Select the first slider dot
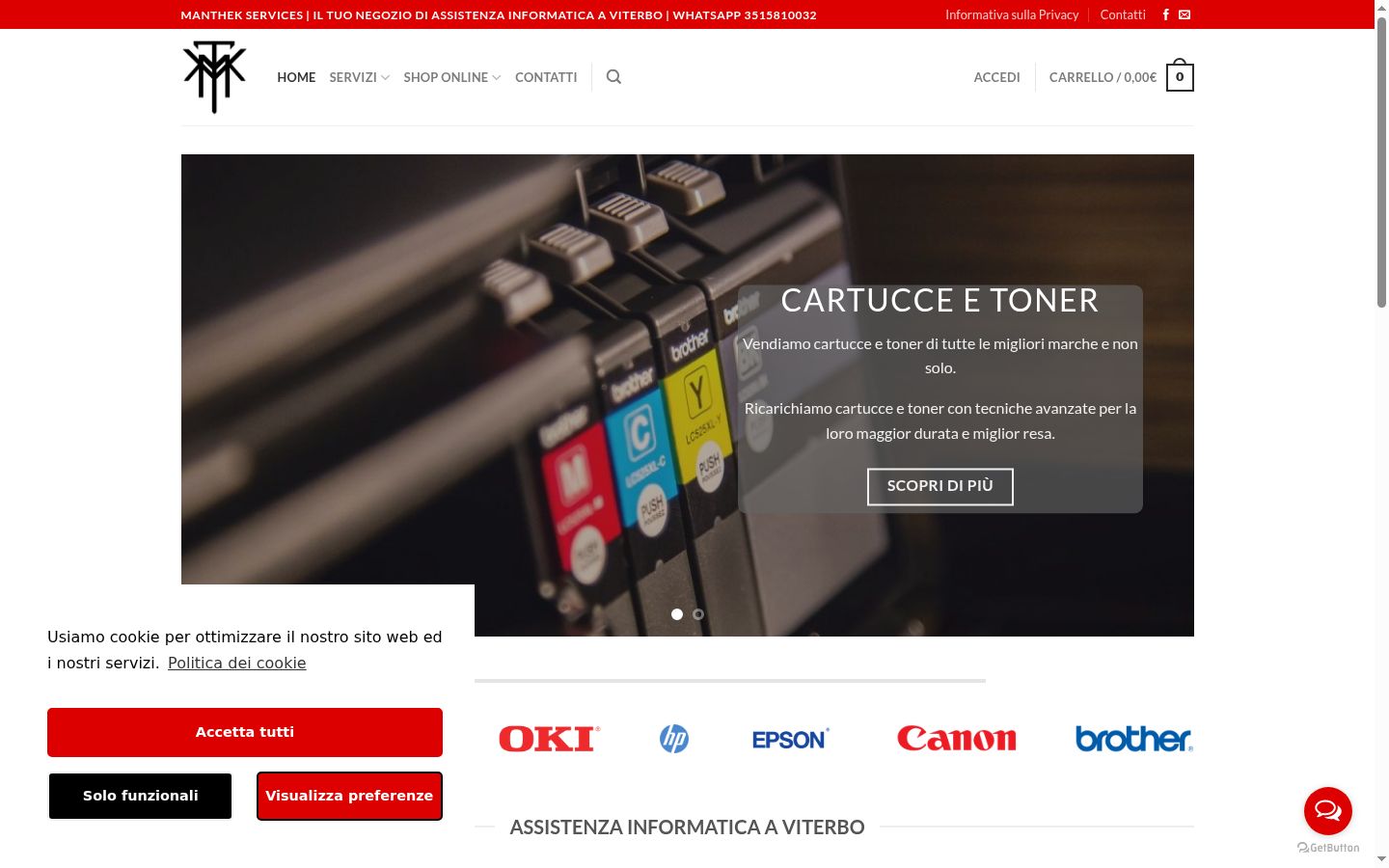 click(x=677, y=614)
